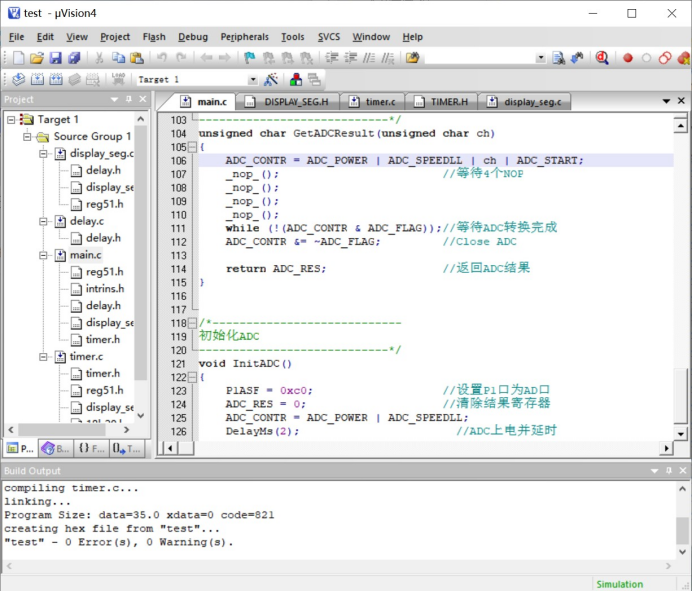Build the target files
Viewport: 692px width, 592px height.
tap(38, 79)
